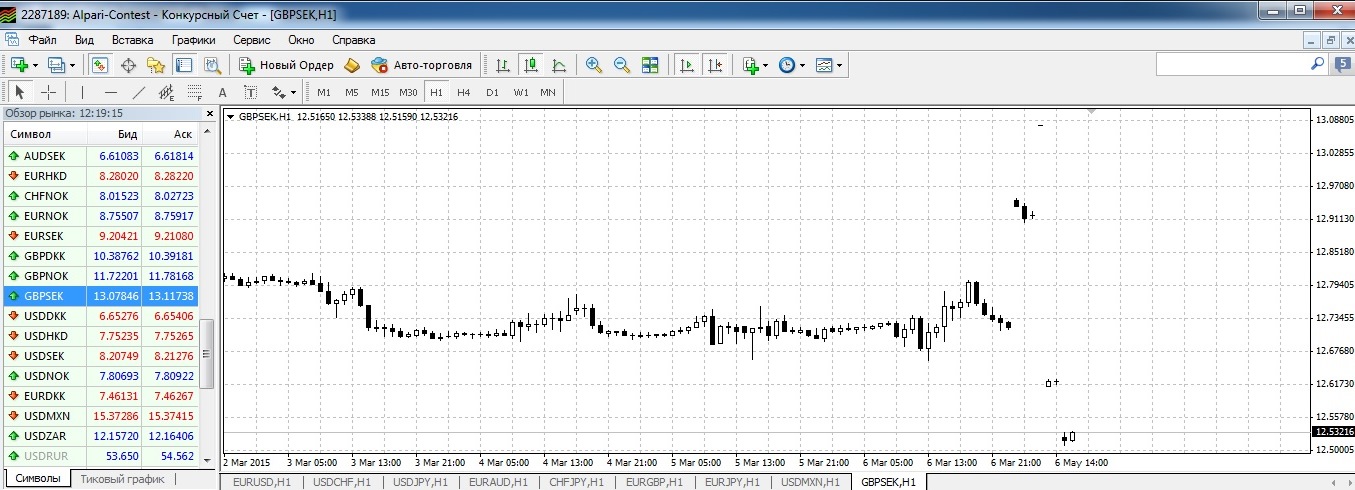Open the Справка menu
Screen dimensions: 1355x490
coord(353,40)
